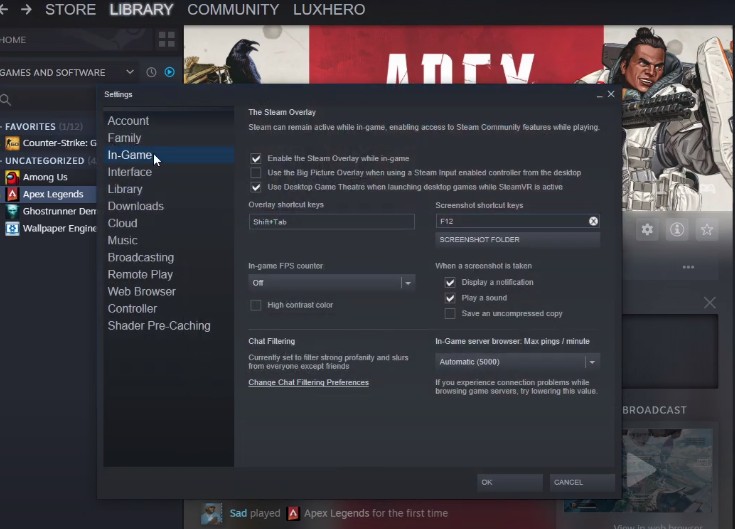
Task: Go forward with the navigation arrow
Action: click(x=26, y=9)
